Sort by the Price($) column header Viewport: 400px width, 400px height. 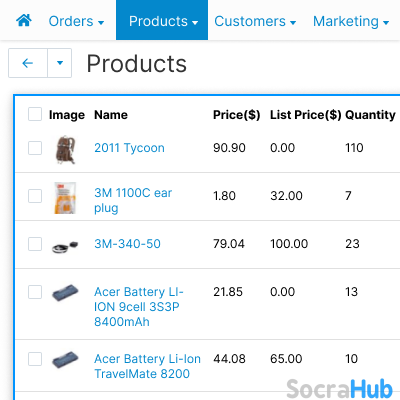[x=237, y=115]
